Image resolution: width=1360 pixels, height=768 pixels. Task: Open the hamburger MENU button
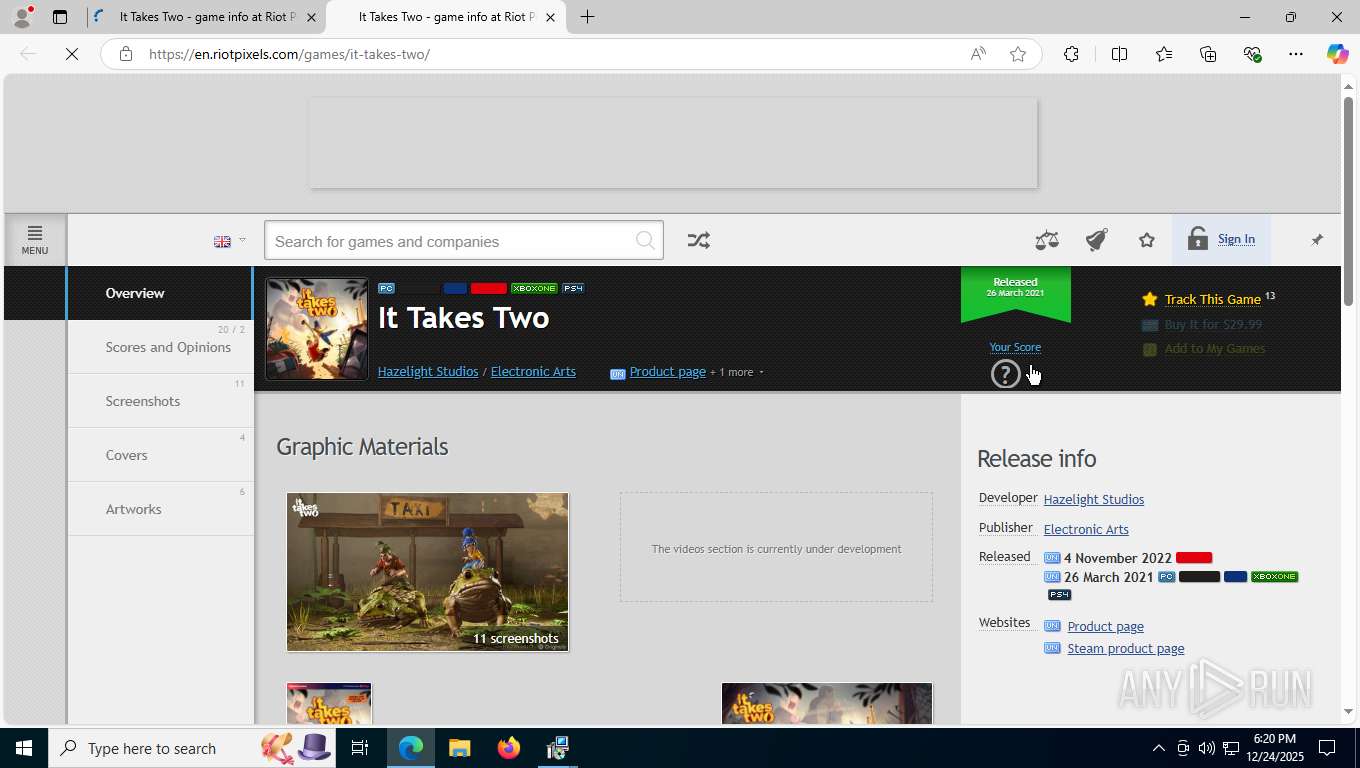coord(35,240)
